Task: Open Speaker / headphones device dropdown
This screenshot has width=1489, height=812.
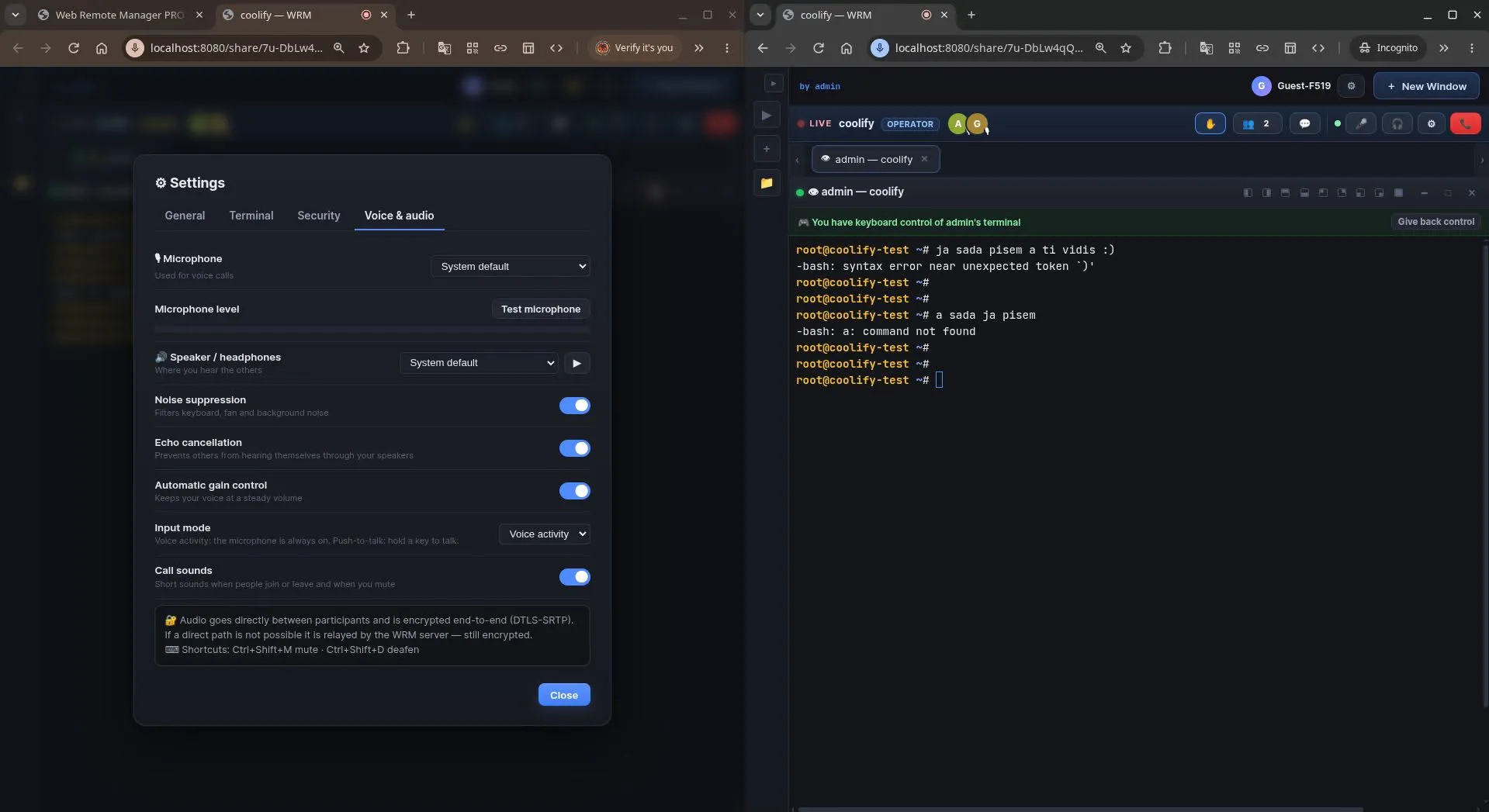Action: 479,363
